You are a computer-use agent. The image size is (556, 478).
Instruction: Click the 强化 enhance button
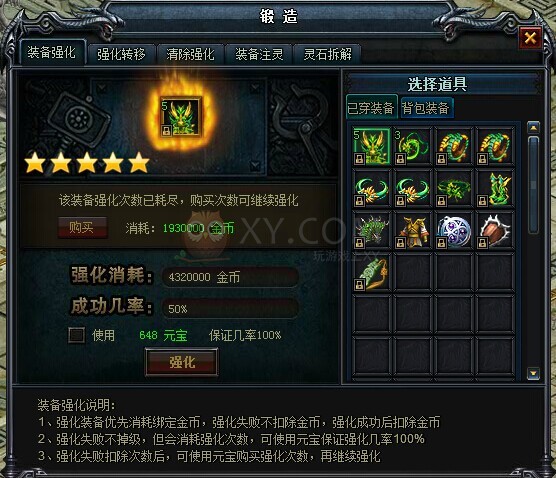point(182,362)
